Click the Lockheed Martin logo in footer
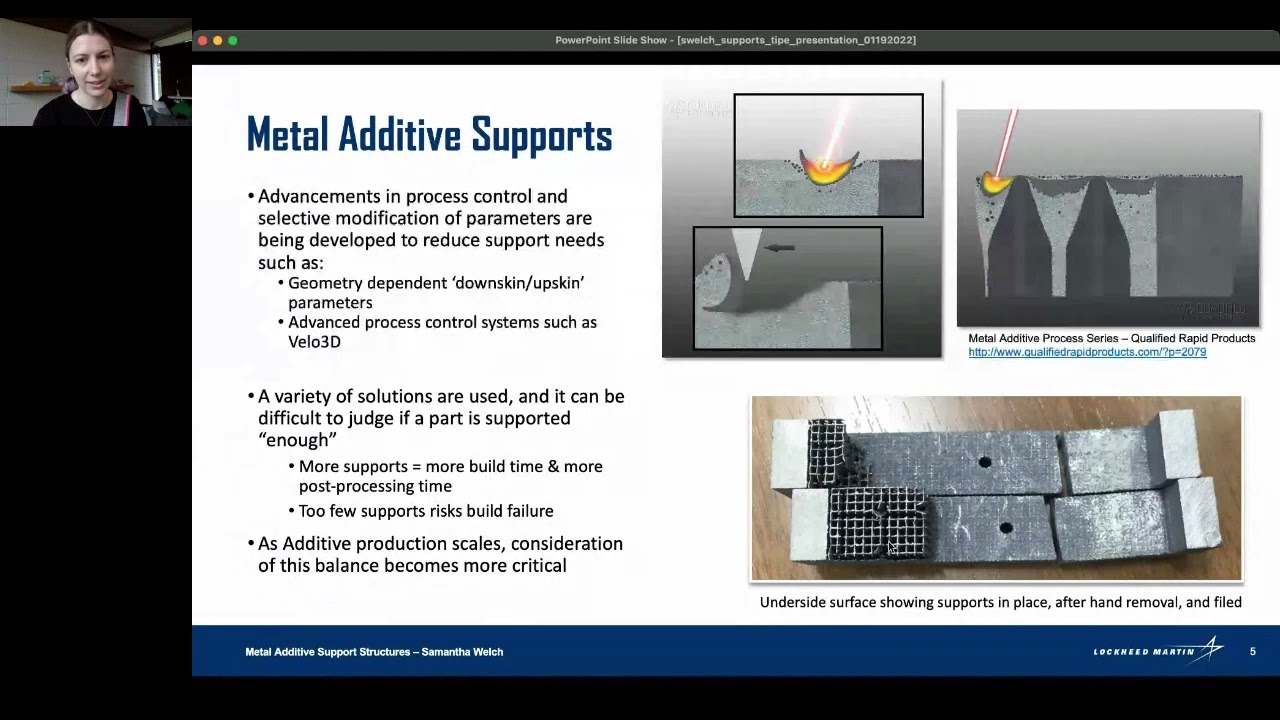Screen dimensions: 1280x720 point(1158,651)
